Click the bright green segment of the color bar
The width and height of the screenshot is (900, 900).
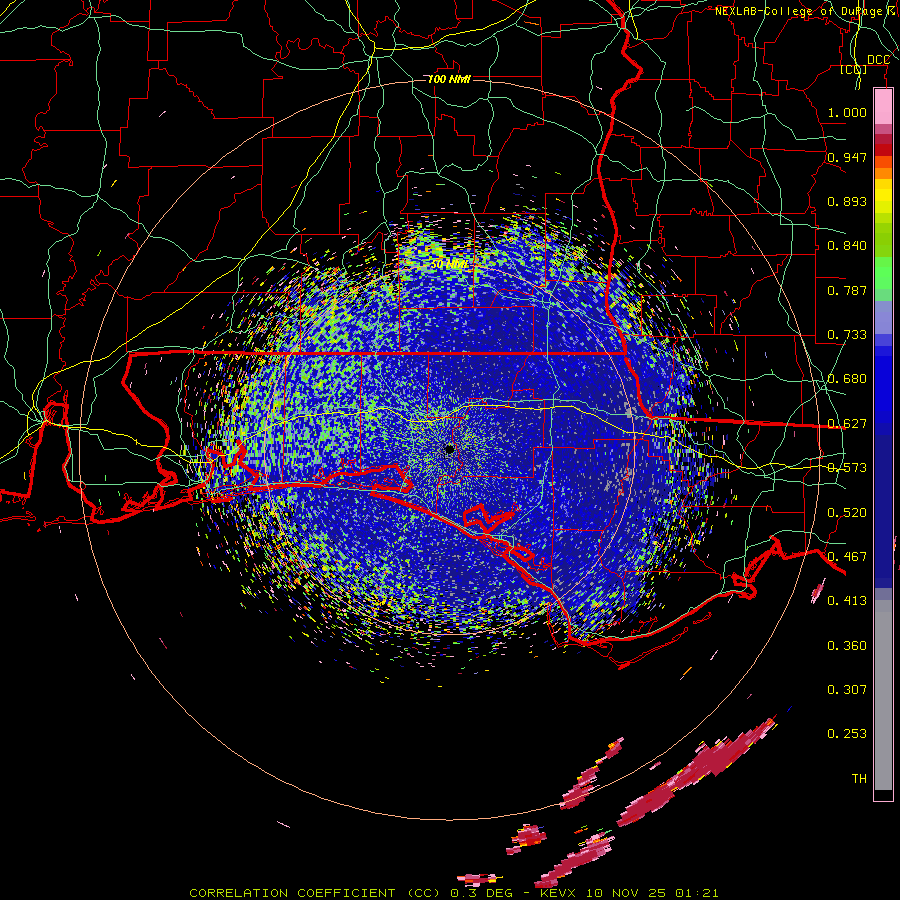(x=883, y=273)
